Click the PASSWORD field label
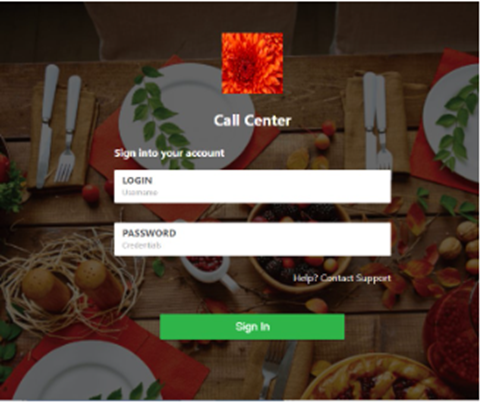 pyautogui.click(x=151, y=235)
